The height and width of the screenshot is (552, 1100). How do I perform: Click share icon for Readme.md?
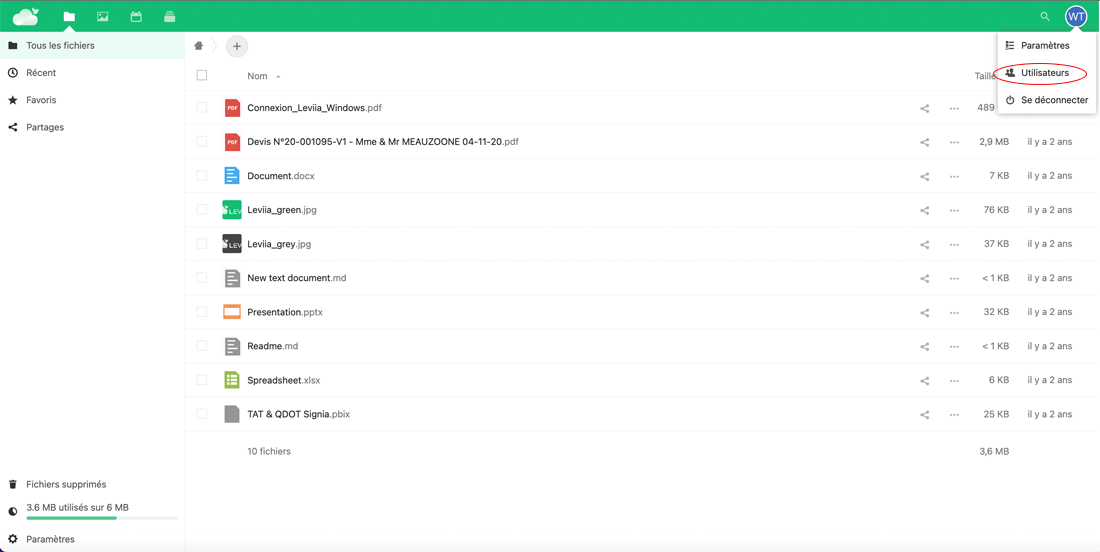pyautogui.click(x=925, y=346)
